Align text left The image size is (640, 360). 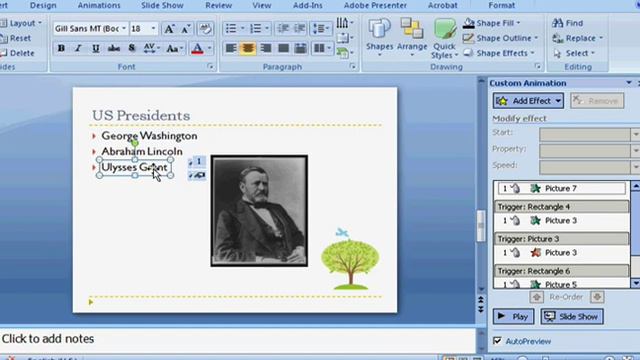point(231,48)
